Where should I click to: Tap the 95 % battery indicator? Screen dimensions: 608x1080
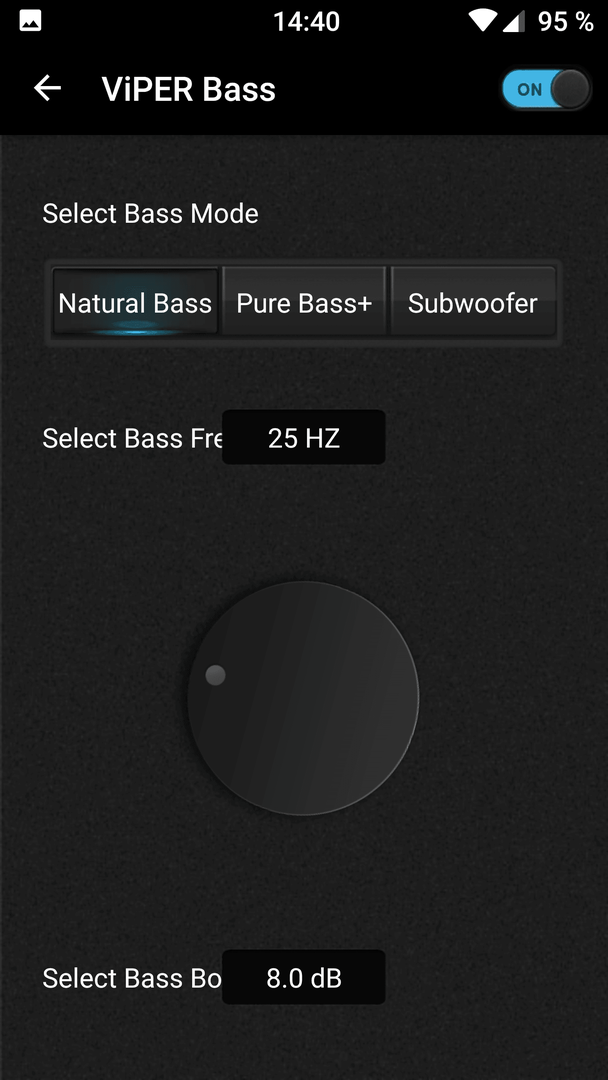pyautogui.click(x=565, y=21)
